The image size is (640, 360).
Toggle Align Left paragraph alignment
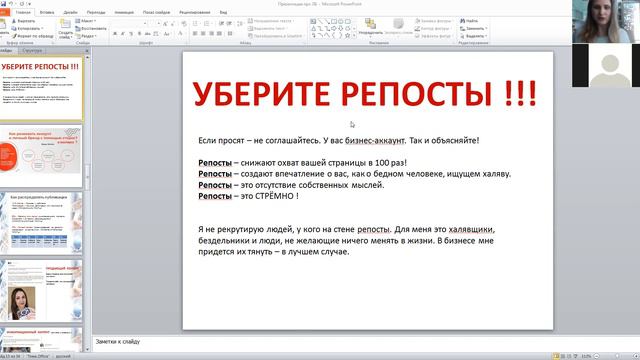[x=195, y=33]
